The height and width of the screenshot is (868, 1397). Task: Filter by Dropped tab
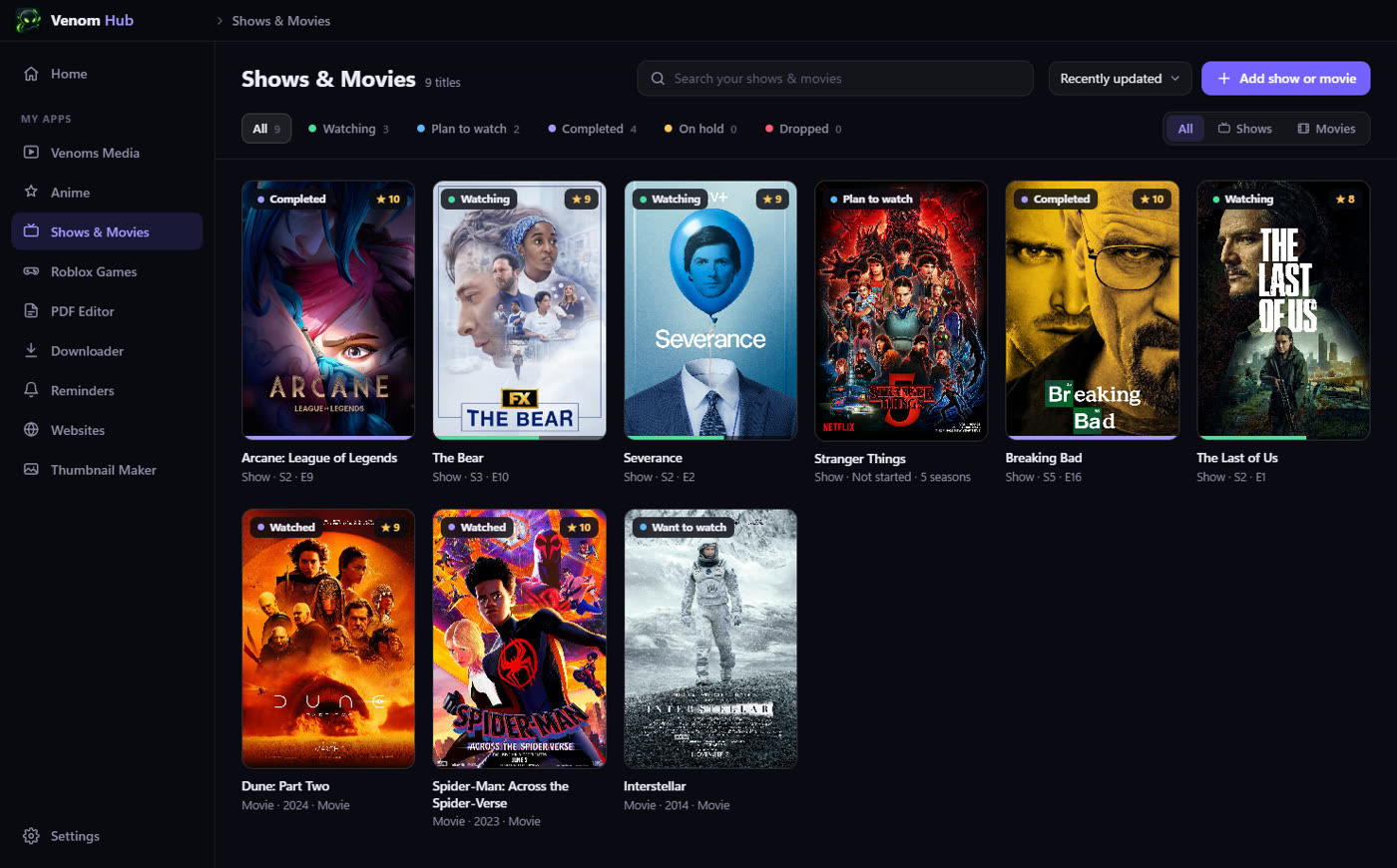803,129
